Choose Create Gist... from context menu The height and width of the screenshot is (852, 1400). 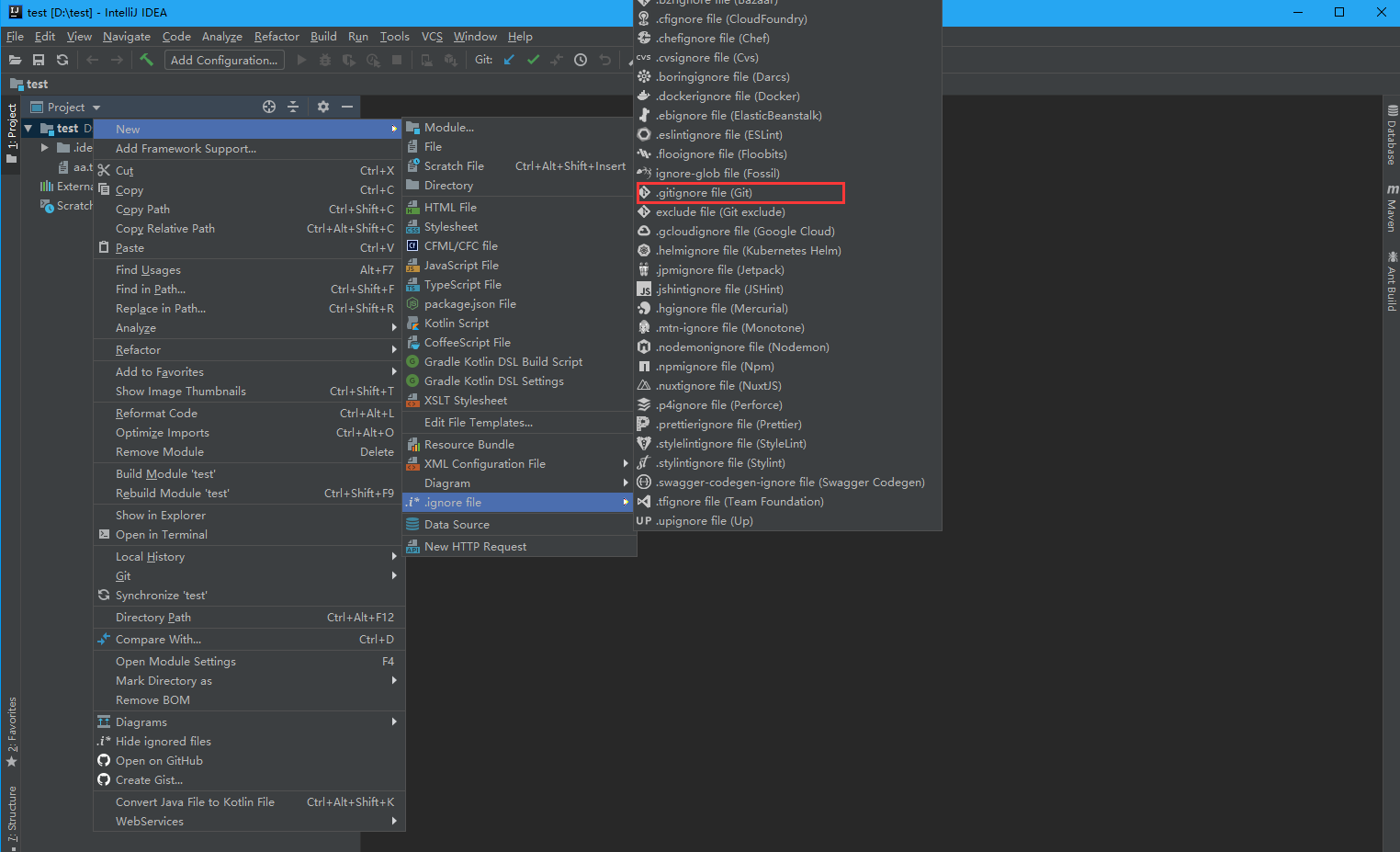click(x=248, y=780)
